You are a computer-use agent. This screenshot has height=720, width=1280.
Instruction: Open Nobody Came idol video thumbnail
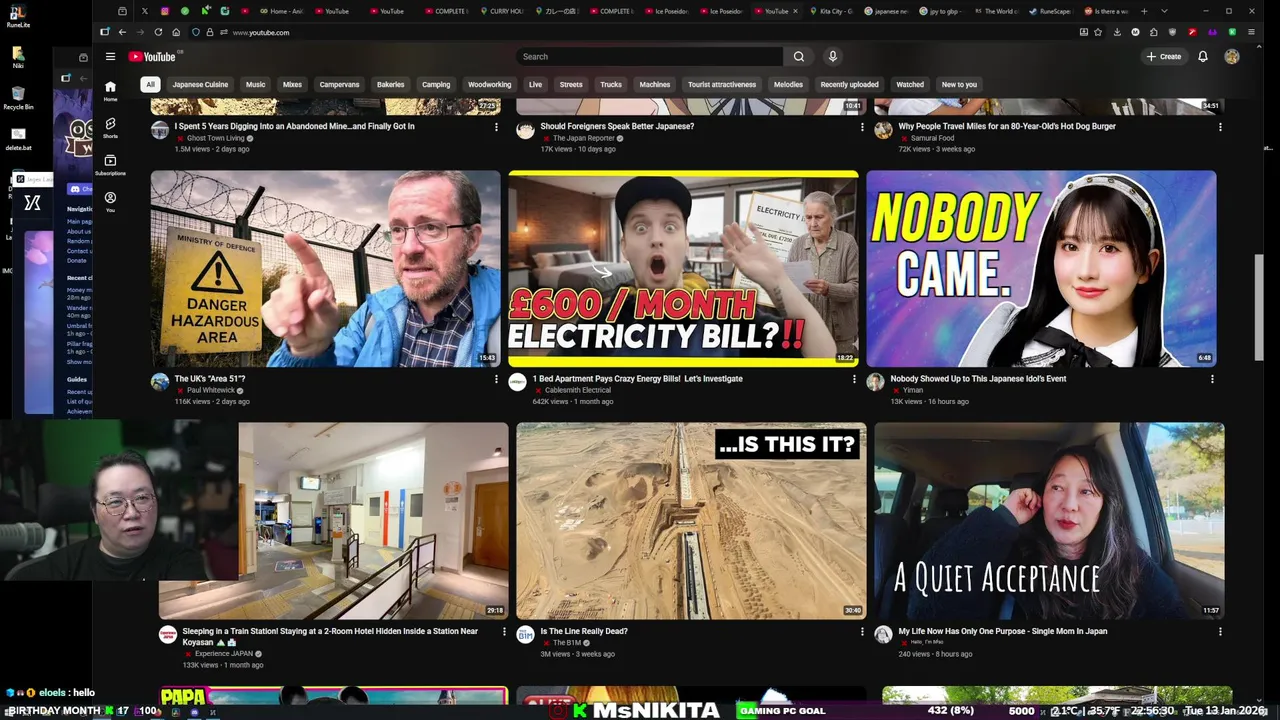pos(1041,268)
